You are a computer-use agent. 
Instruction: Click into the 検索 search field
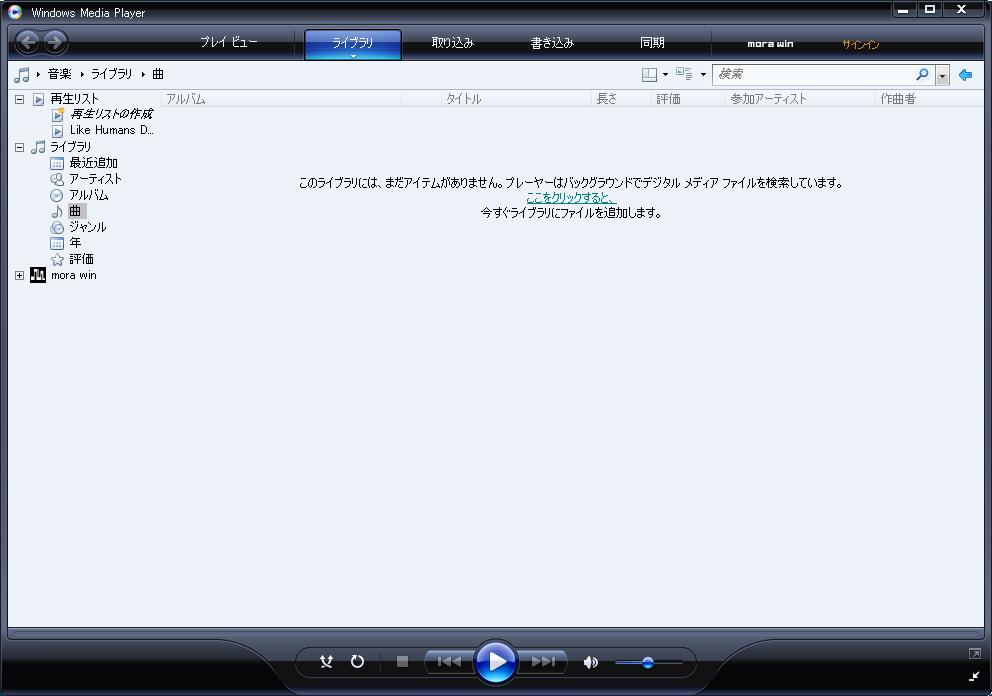(x=814, y=75)
